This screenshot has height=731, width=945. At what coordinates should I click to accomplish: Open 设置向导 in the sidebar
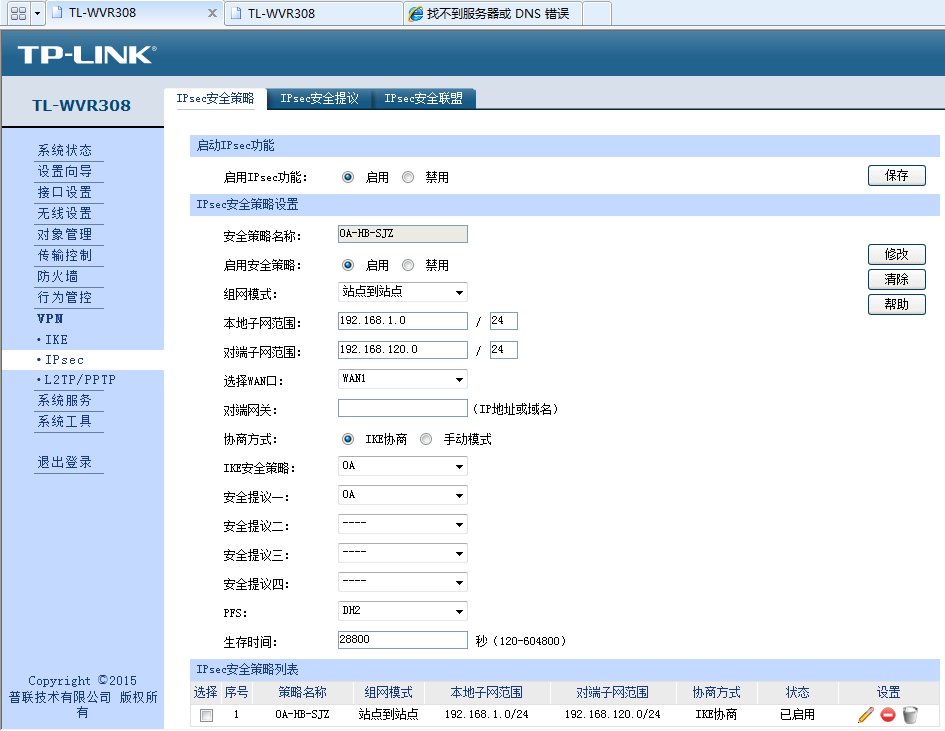pyautogui.click(x=64, y=171)
